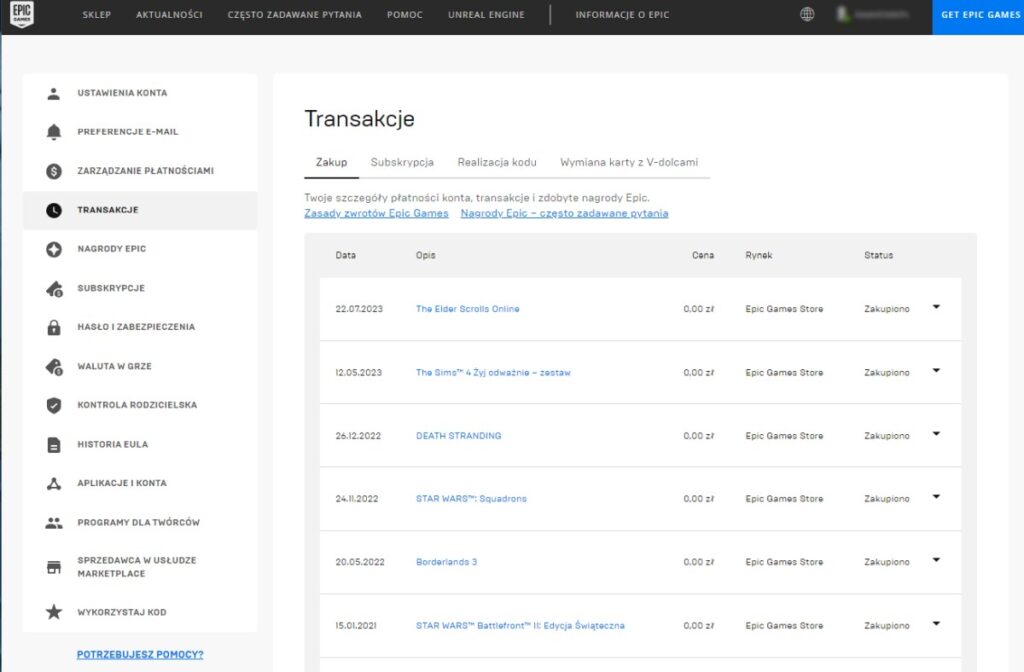The image size is (1024, 672).
Task: Open the STAR WARS: Squadrons link
Action: pos(471,499)
